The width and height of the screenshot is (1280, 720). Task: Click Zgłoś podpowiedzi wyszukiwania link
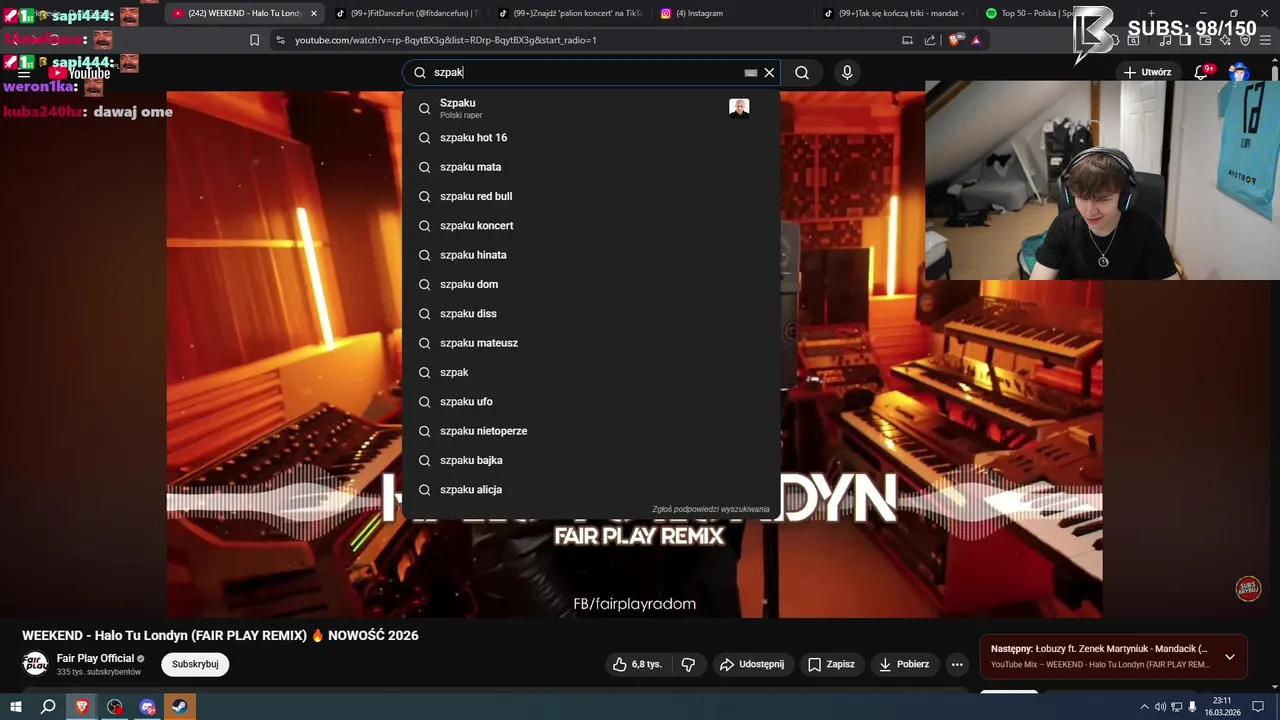[x=711, y=509]
